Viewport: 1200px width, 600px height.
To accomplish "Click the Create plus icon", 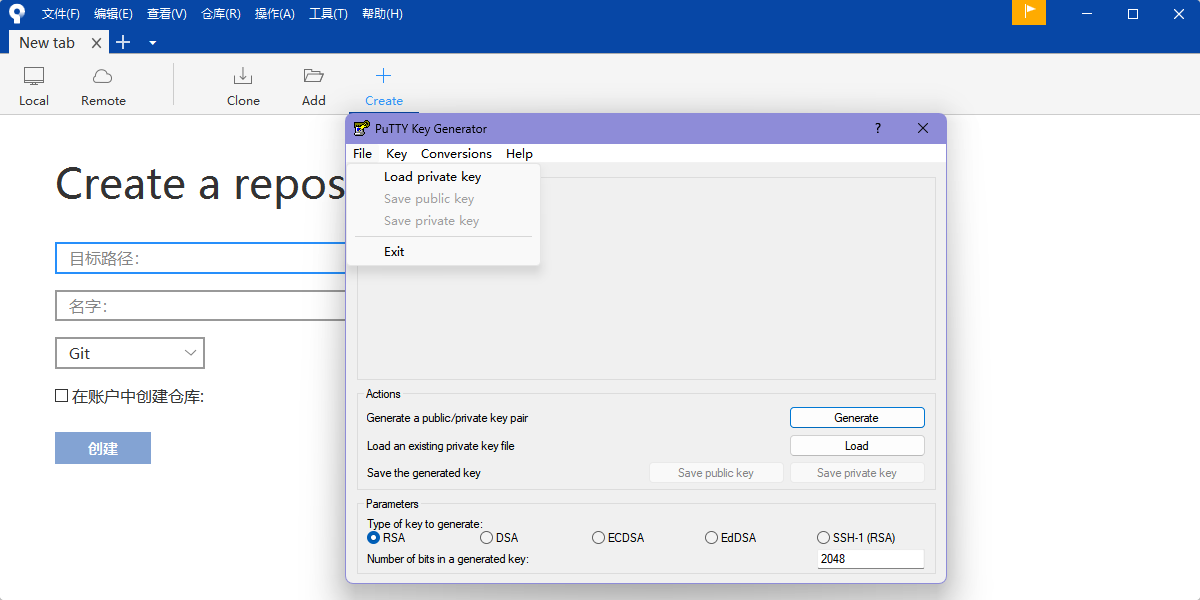I will coord(383,77).
